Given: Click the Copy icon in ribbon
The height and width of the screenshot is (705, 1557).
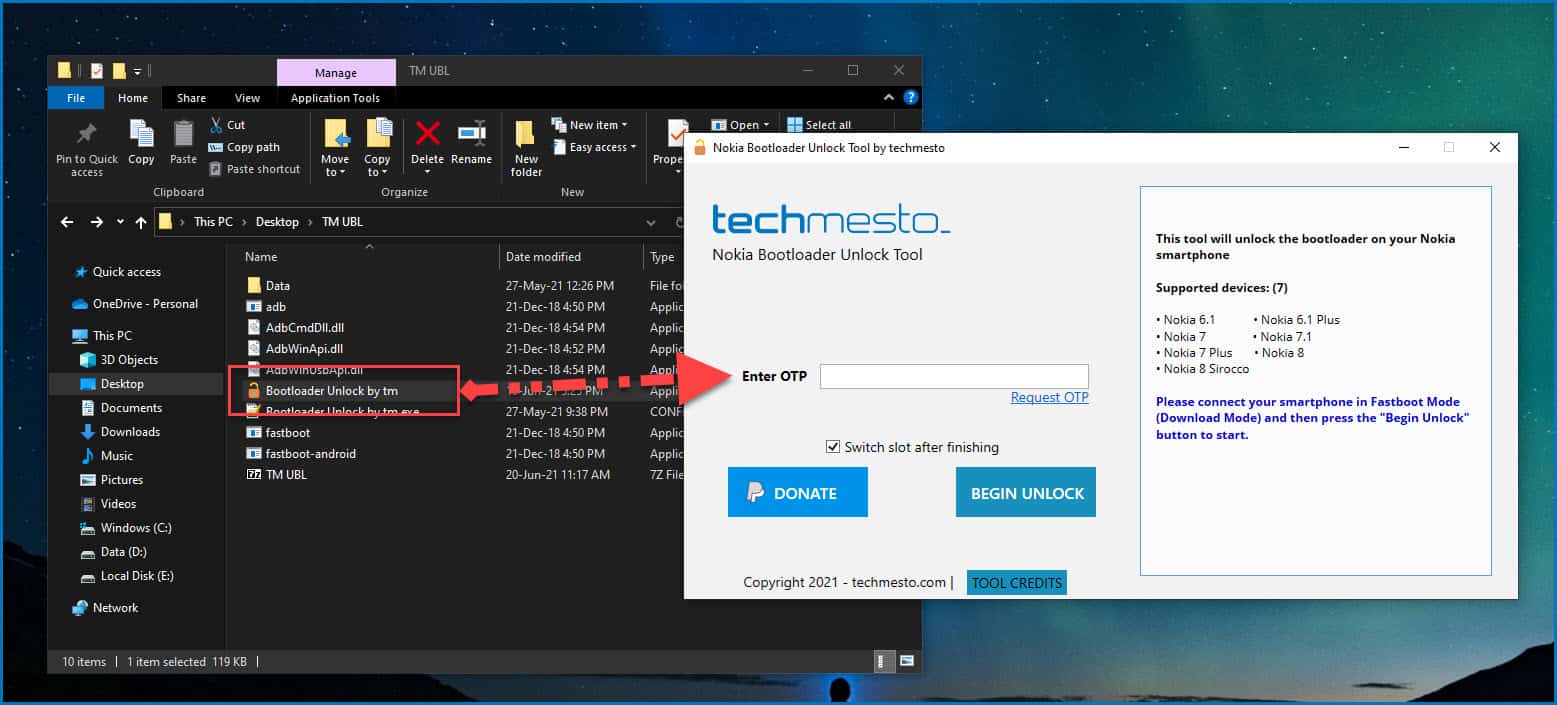Looking at the screenshot, I should (141, 133).
